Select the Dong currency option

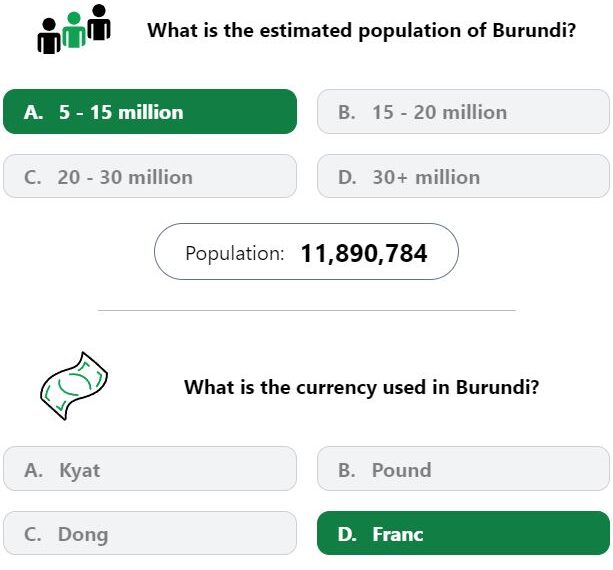tap(150, 533)
